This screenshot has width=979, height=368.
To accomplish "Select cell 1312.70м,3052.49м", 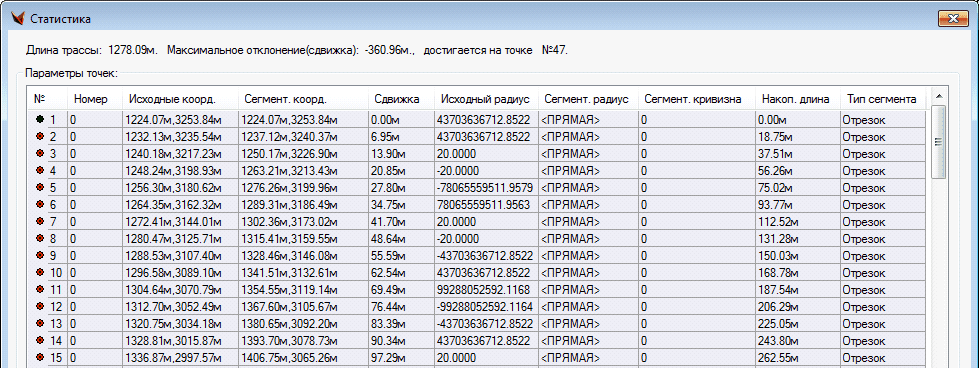I will click(180, 306).
